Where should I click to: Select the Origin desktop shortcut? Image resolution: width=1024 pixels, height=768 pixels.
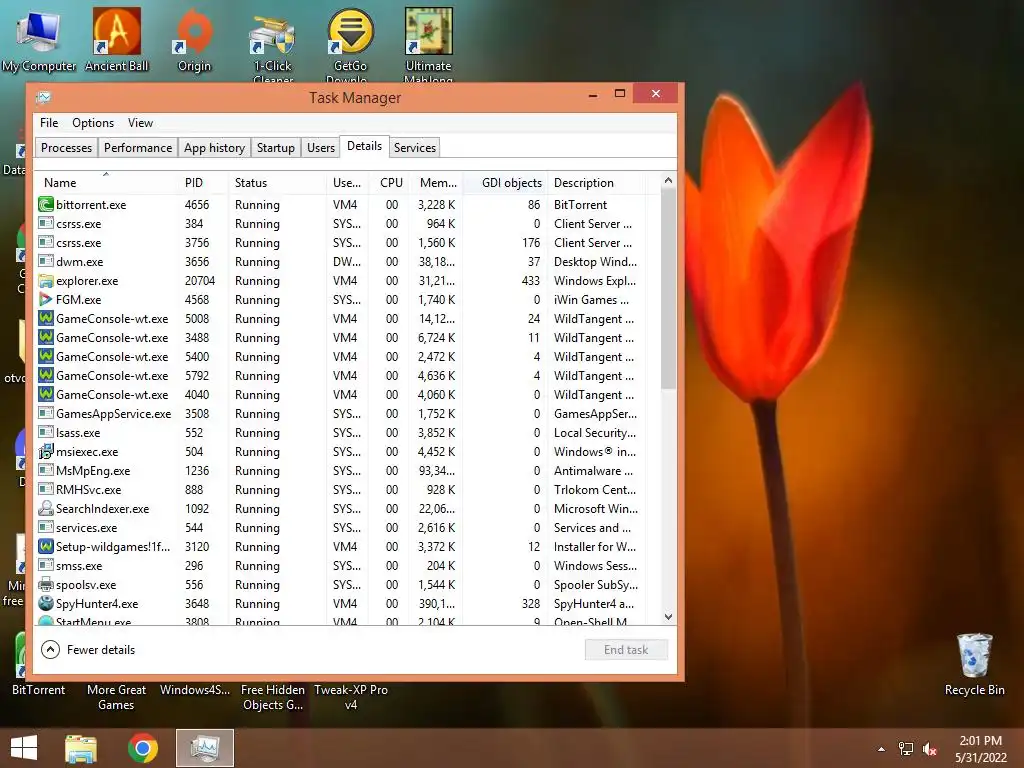pos(195,40)
